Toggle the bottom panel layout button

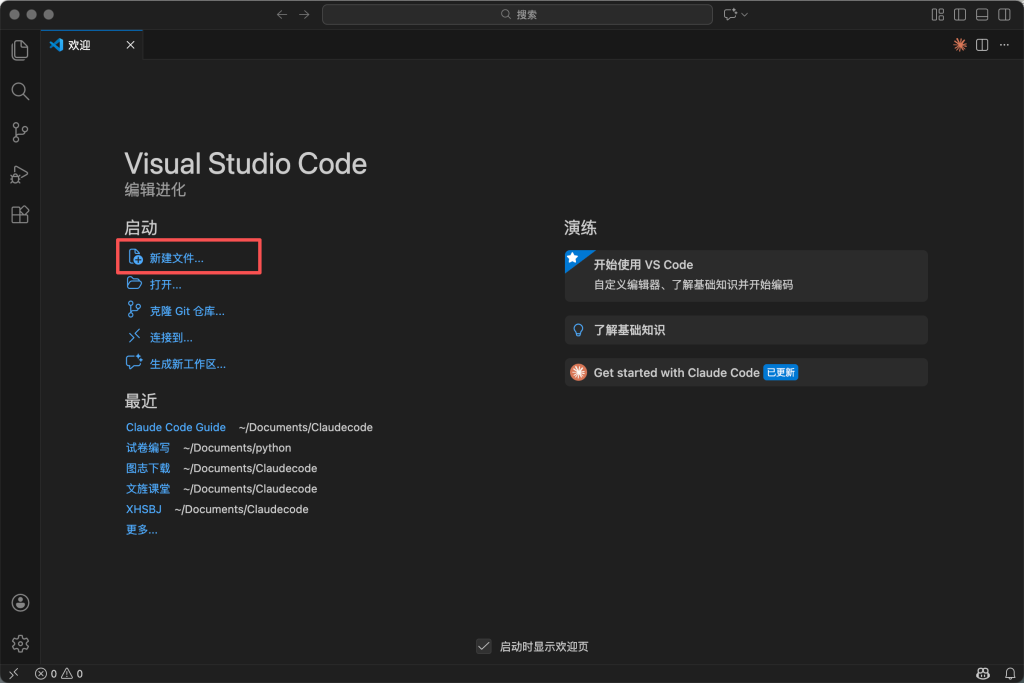tap(982, 15)
